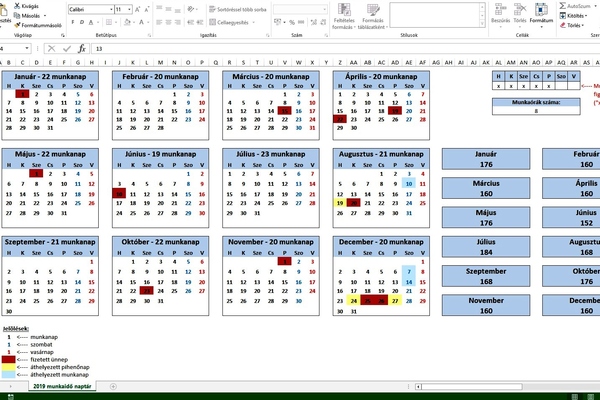Confirm the entry with the formula bar checkmark

point(67,49)
